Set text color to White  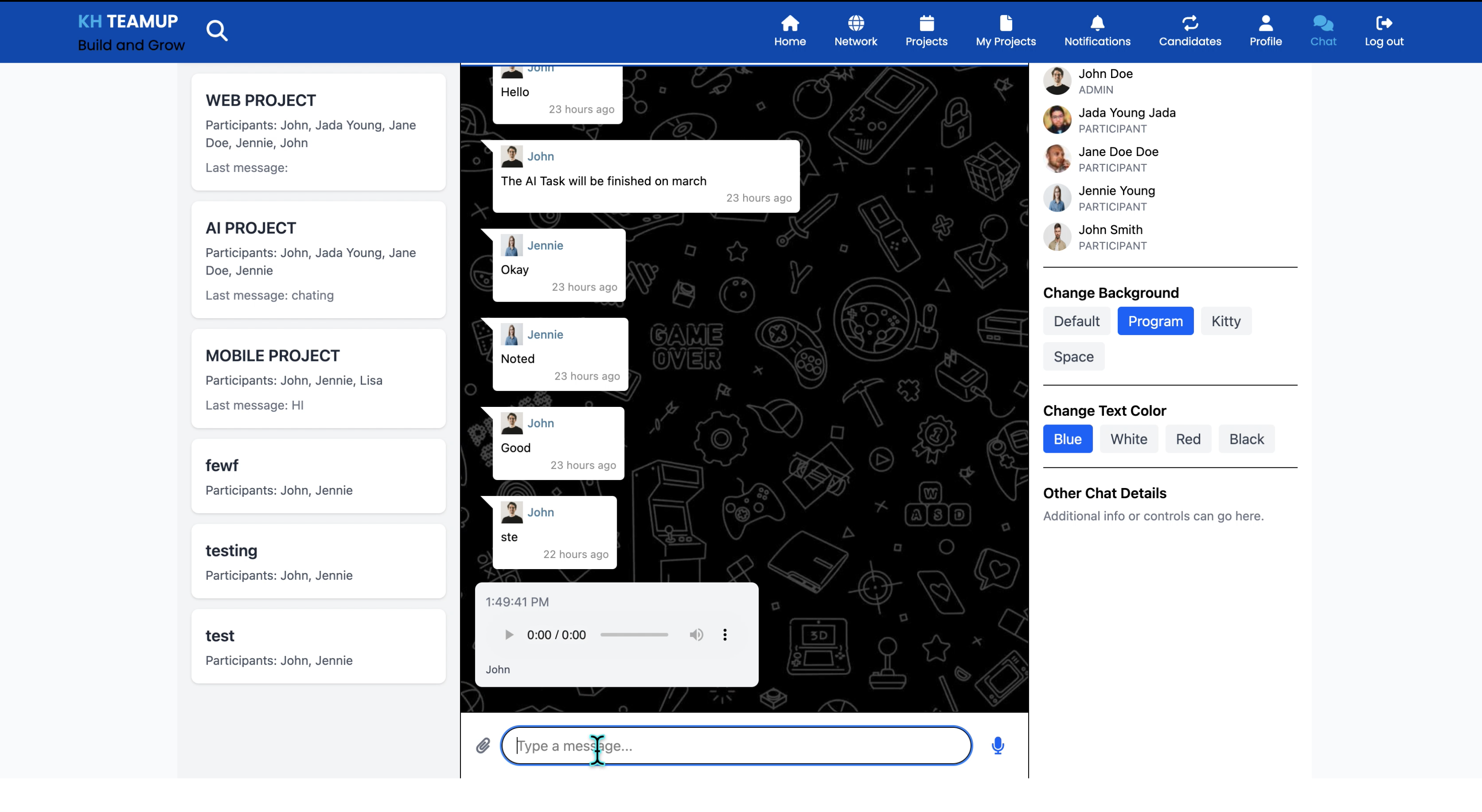[x=1128, y=440]
